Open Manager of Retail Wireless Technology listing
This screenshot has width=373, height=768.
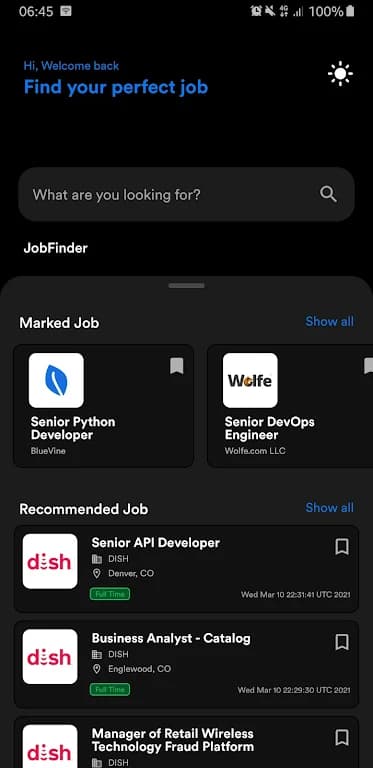tap(186, 742)
